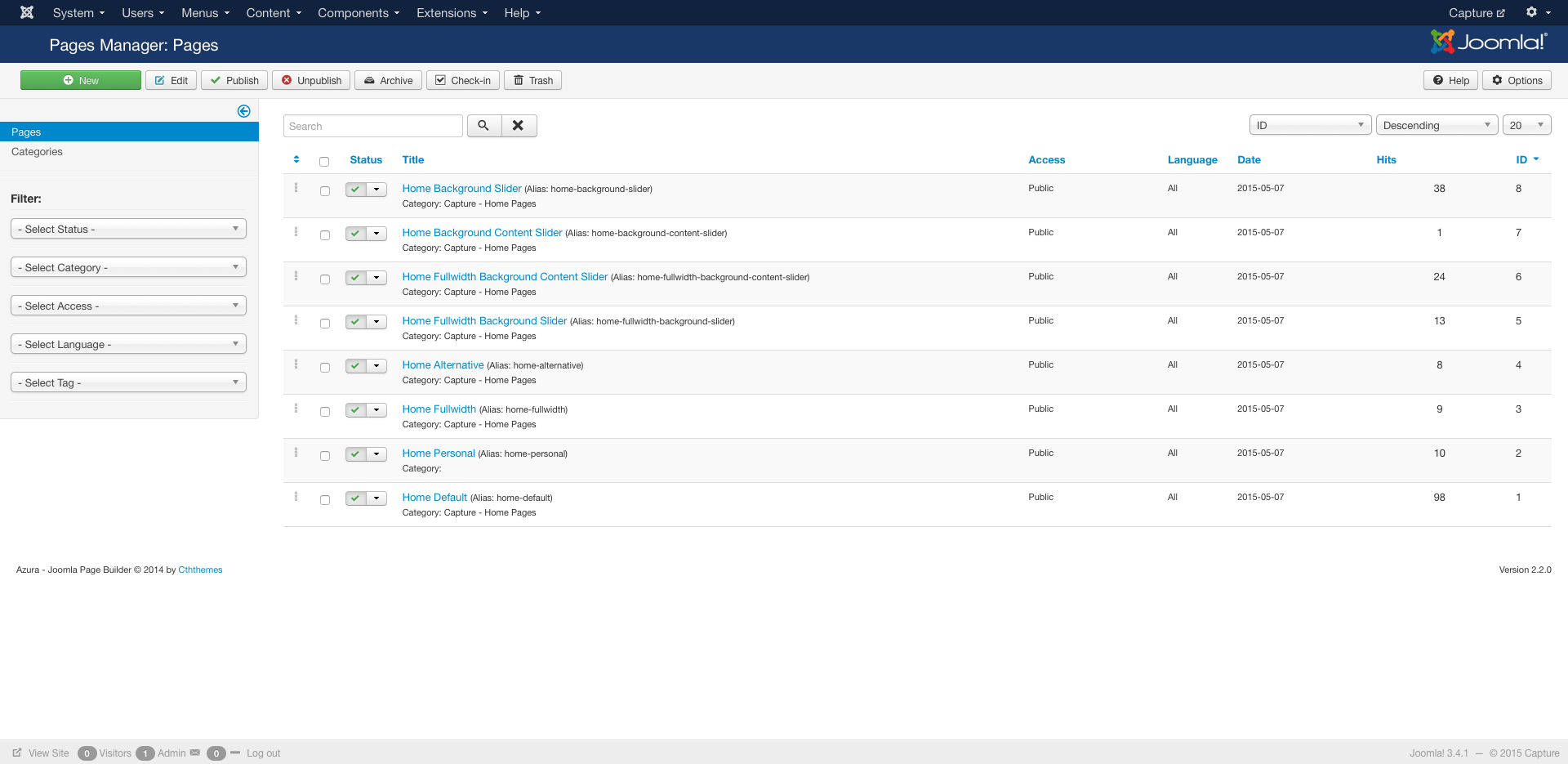Open the Select Tag filter dropdown
This screenshot has width=1568, height=764.
tap(128, 382)
